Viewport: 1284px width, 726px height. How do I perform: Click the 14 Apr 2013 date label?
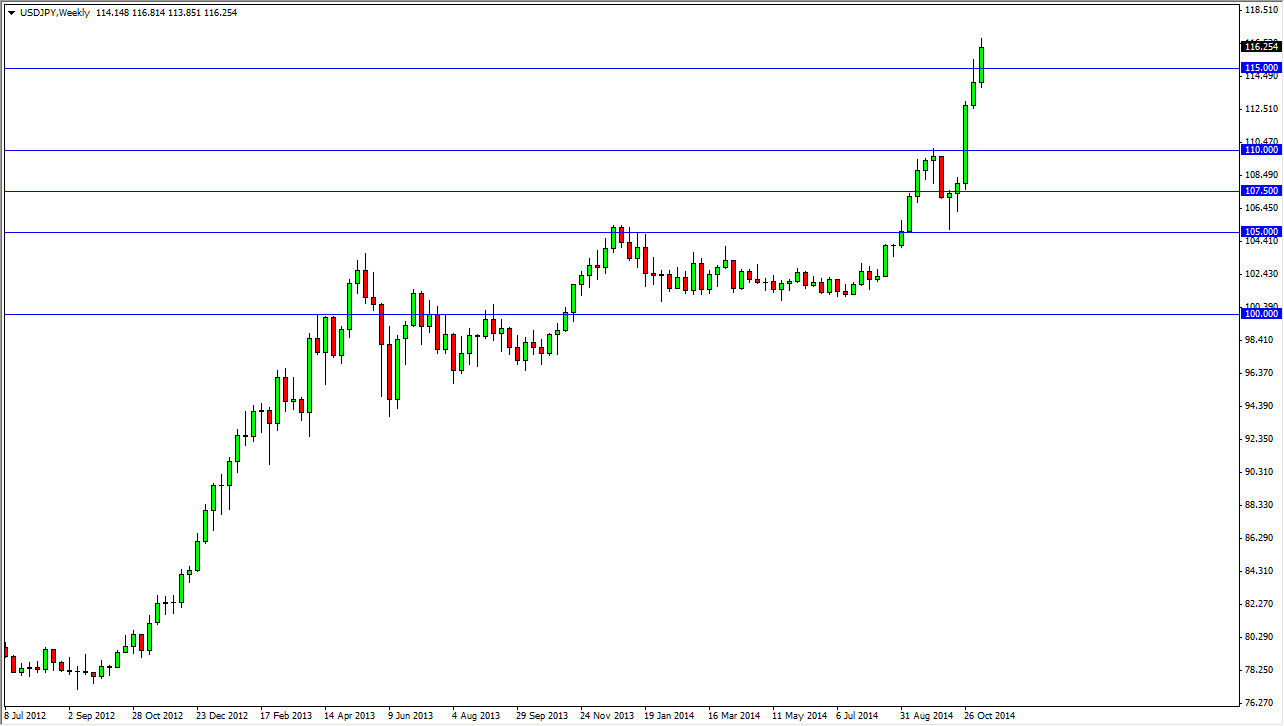coord(348,716)
